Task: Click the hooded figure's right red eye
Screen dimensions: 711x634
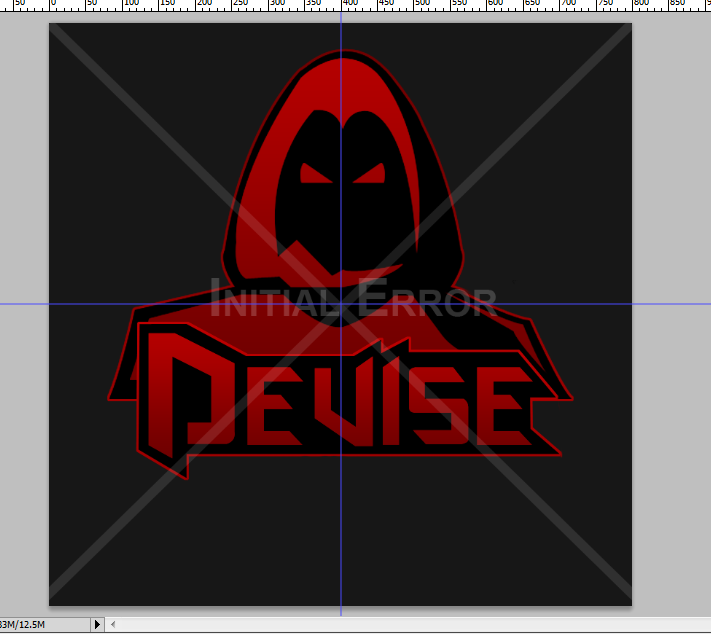Action: (370, 176)
